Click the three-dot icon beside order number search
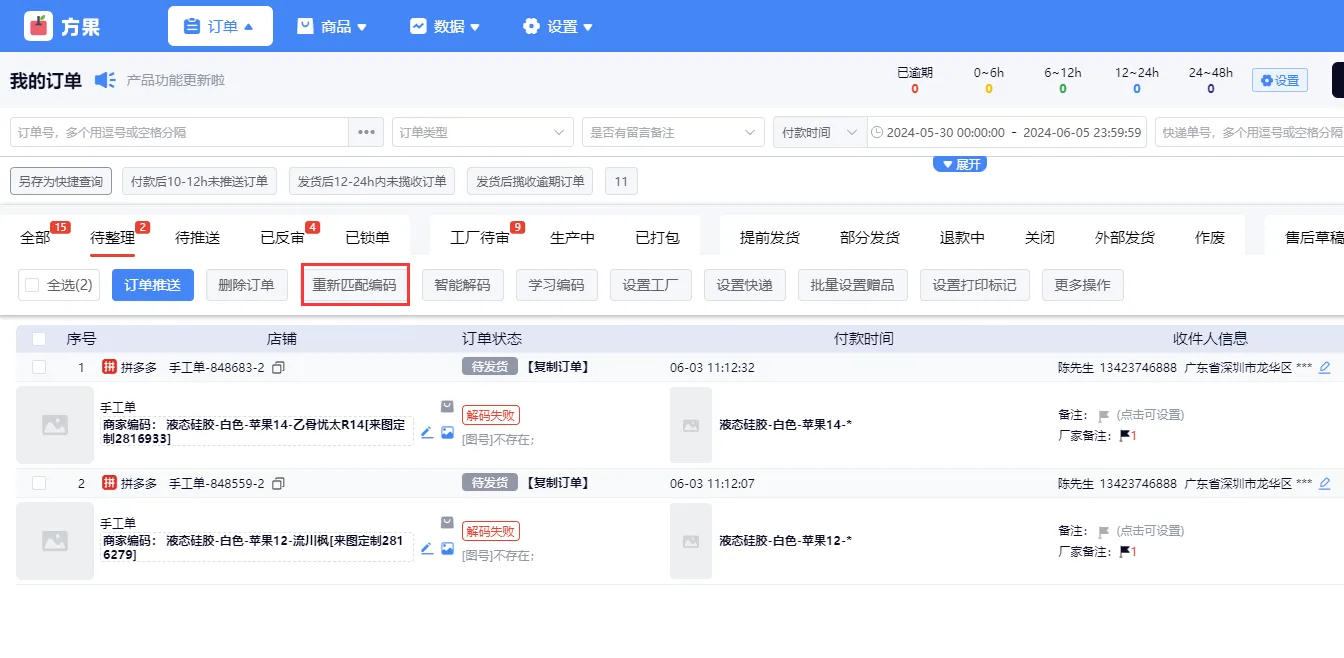1344x658 pixels. pos(366,132)
